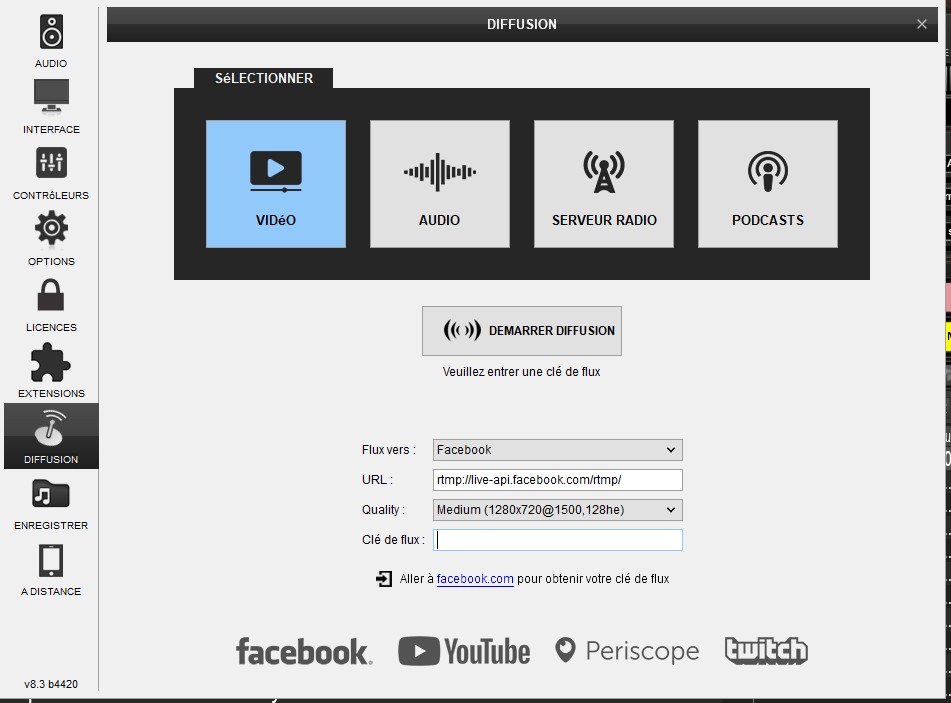Open the Quality Medium dropdown

[x=558, y=510]
